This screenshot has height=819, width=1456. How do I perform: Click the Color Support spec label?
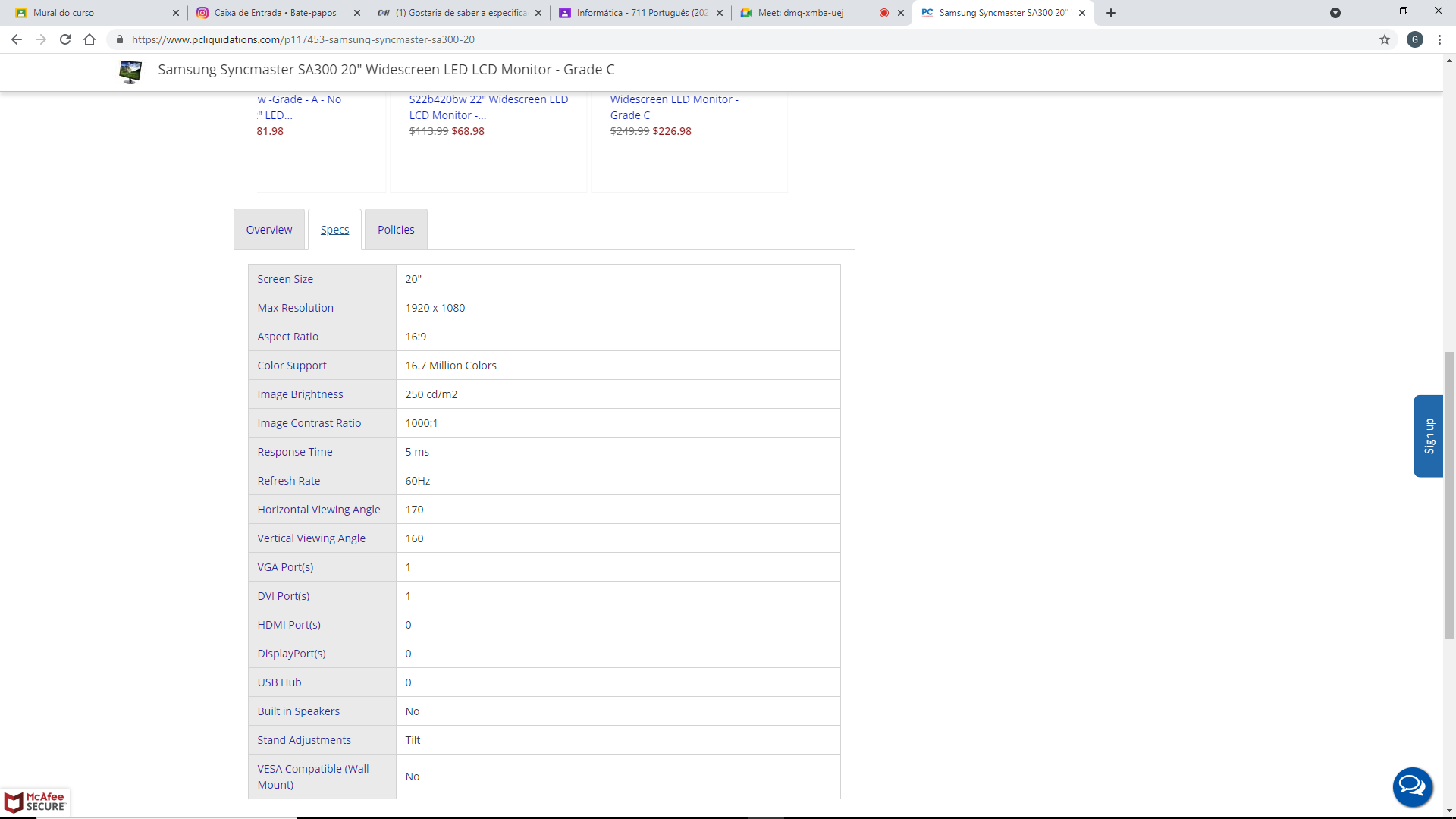coord(292,366)
